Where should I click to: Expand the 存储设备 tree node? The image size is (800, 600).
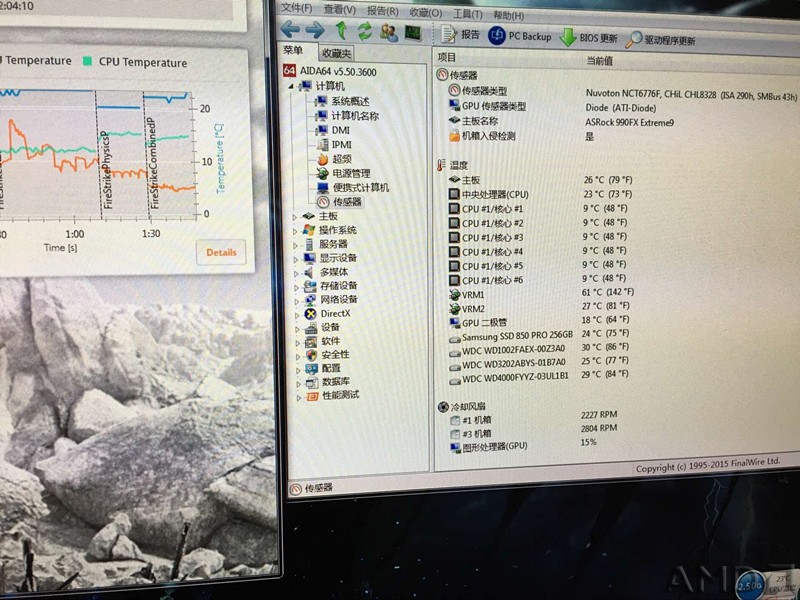pos(297,287)
